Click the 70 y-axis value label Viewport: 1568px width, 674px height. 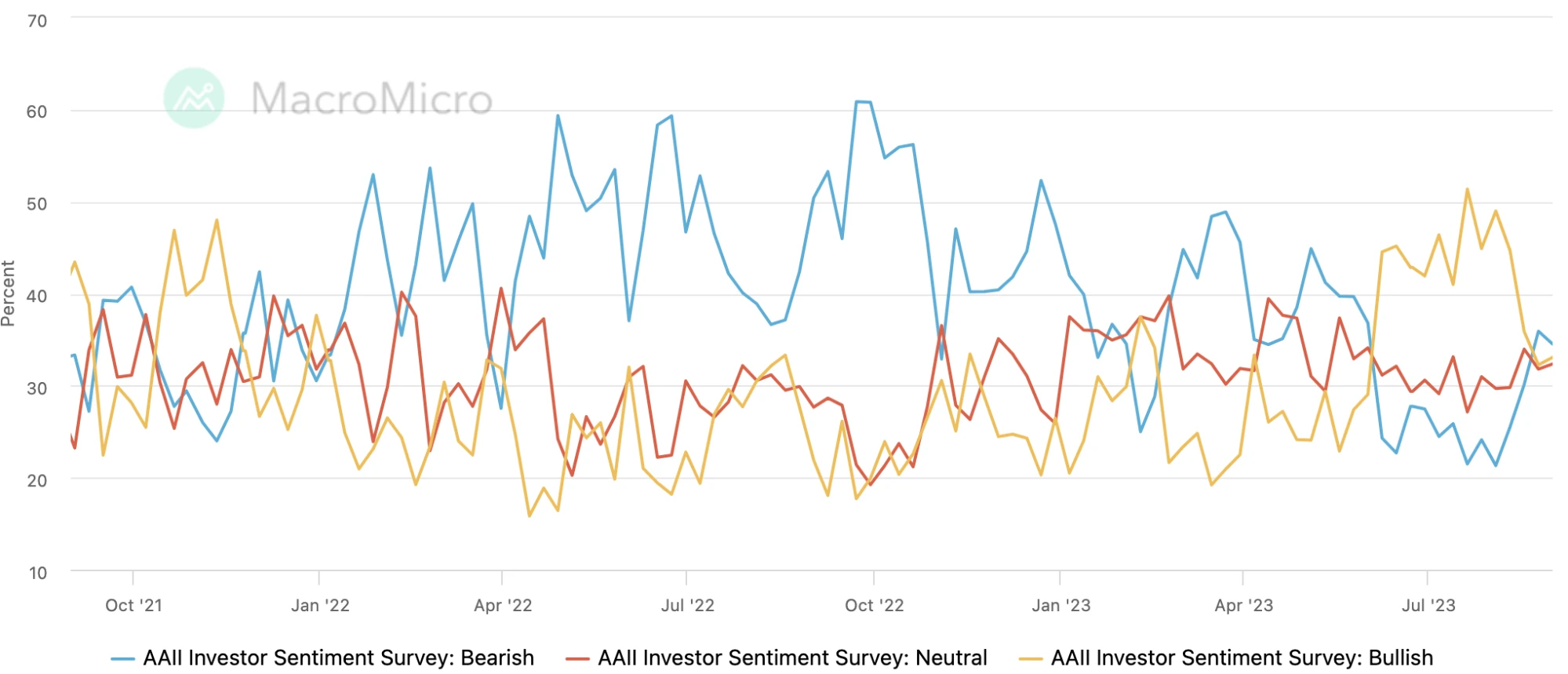coord(37,21)
